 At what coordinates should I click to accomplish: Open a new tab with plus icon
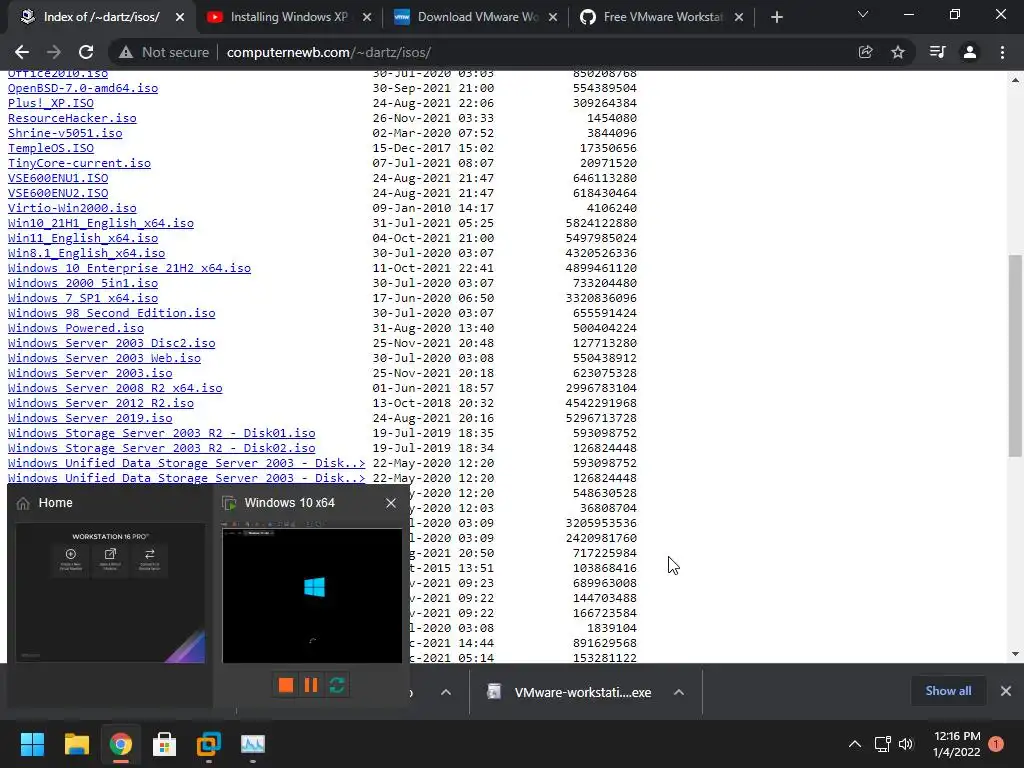pos(776,18)
